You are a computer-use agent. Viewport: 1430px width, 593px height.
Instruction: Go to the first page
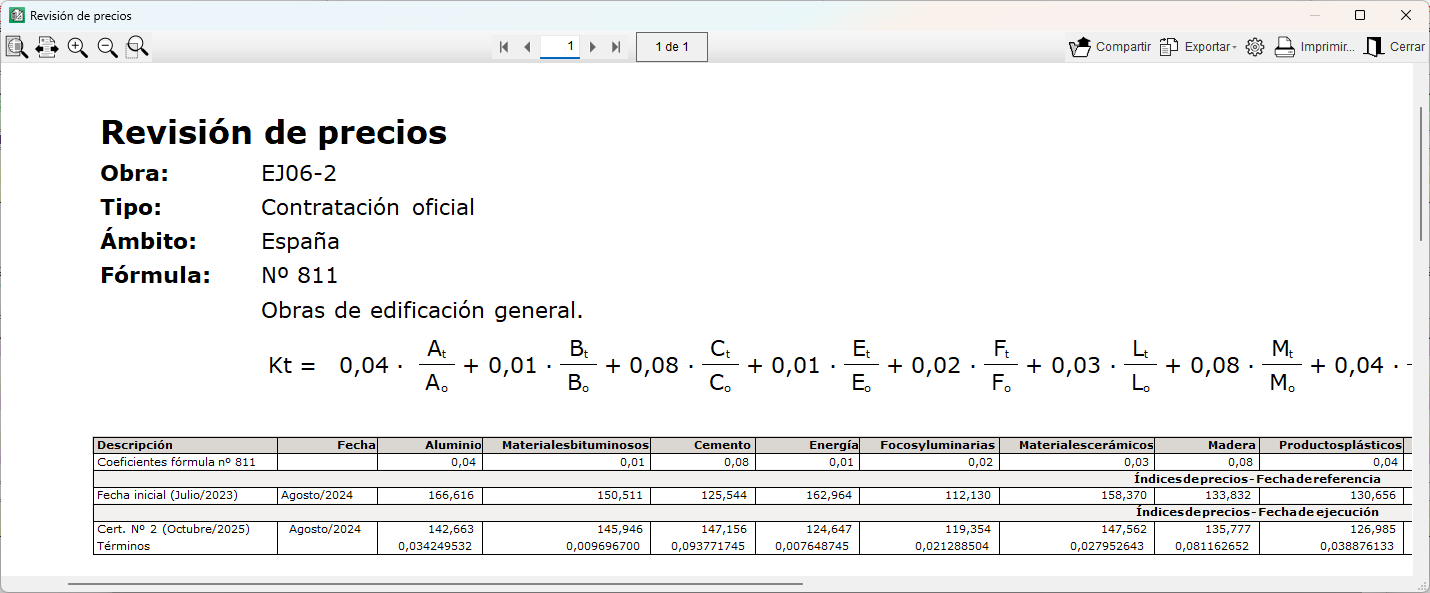pyautogui.click(x=504, y=47)
